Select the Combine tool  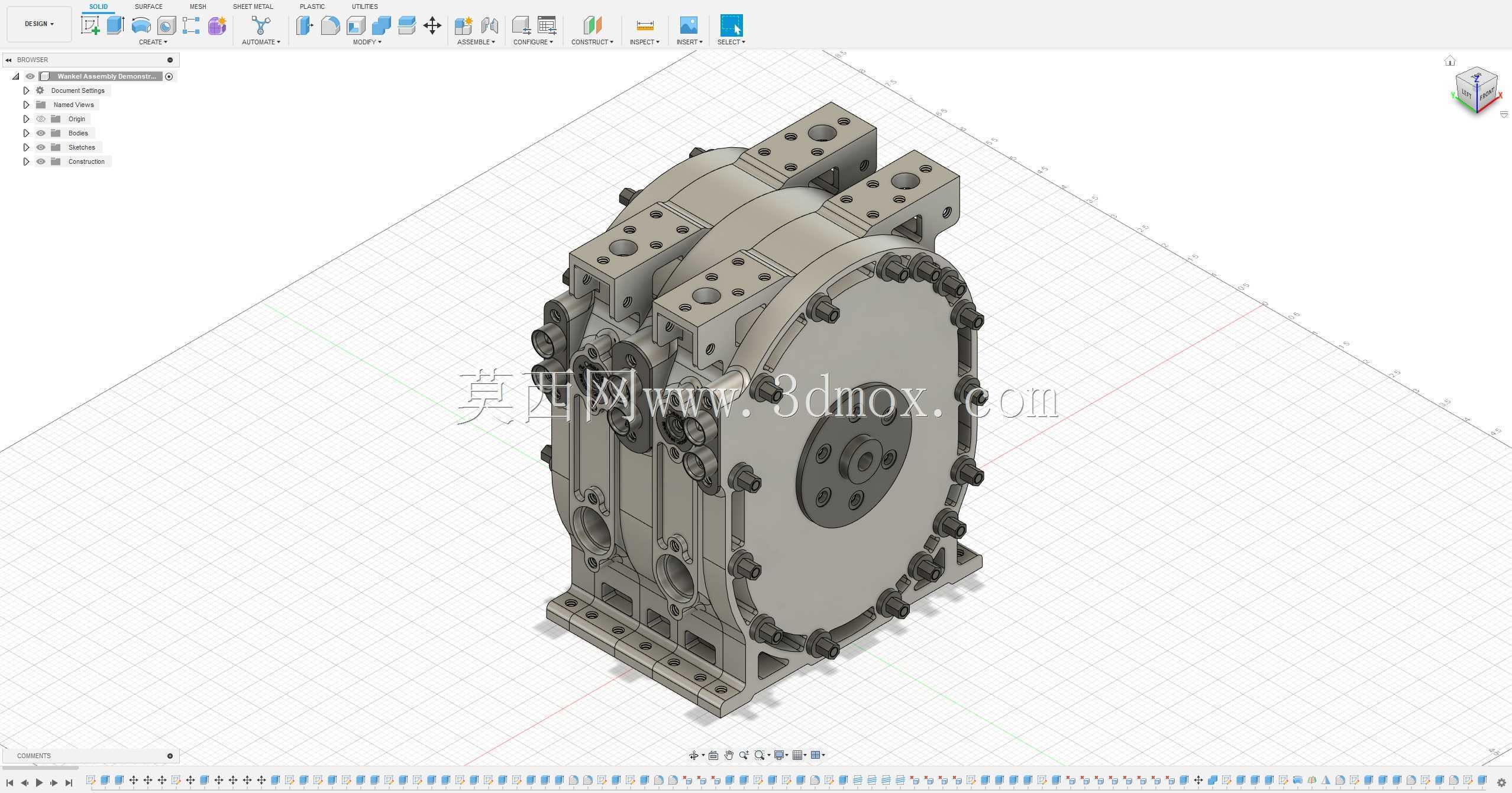coord(381,25)
